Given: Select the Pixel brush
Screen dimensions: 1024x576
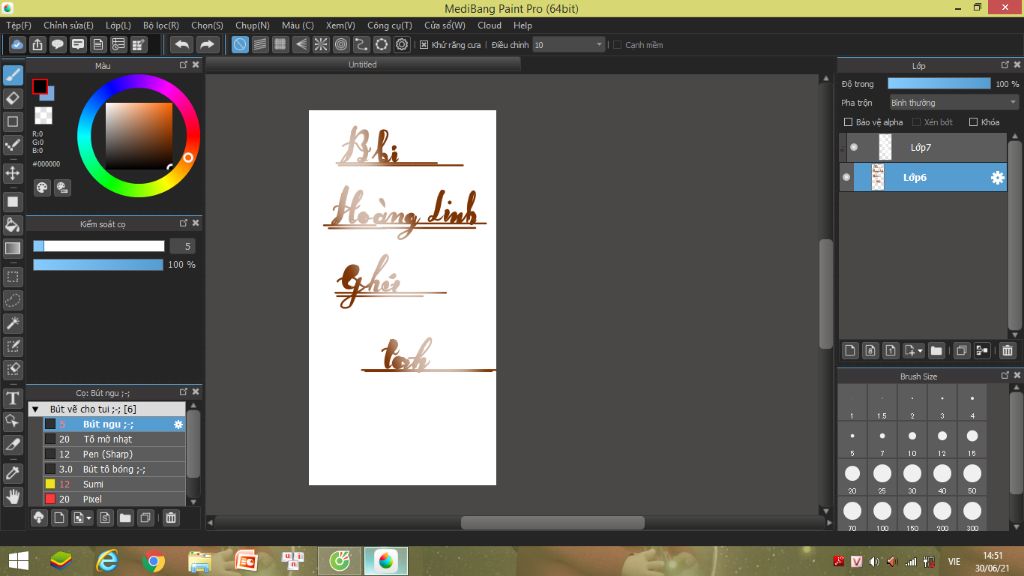Looking at the screenshot, I should pyautogui.click(x=114, y=500).
